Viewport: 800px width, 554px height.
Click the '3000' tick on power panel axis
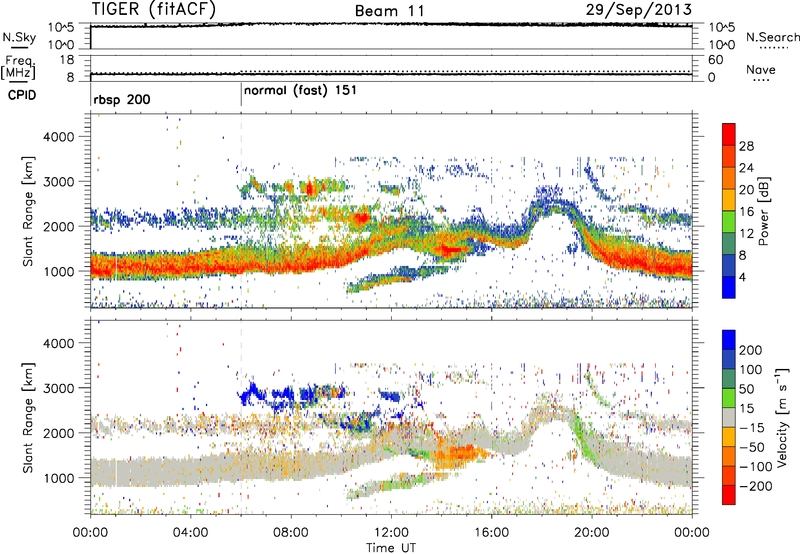(58, 182)
